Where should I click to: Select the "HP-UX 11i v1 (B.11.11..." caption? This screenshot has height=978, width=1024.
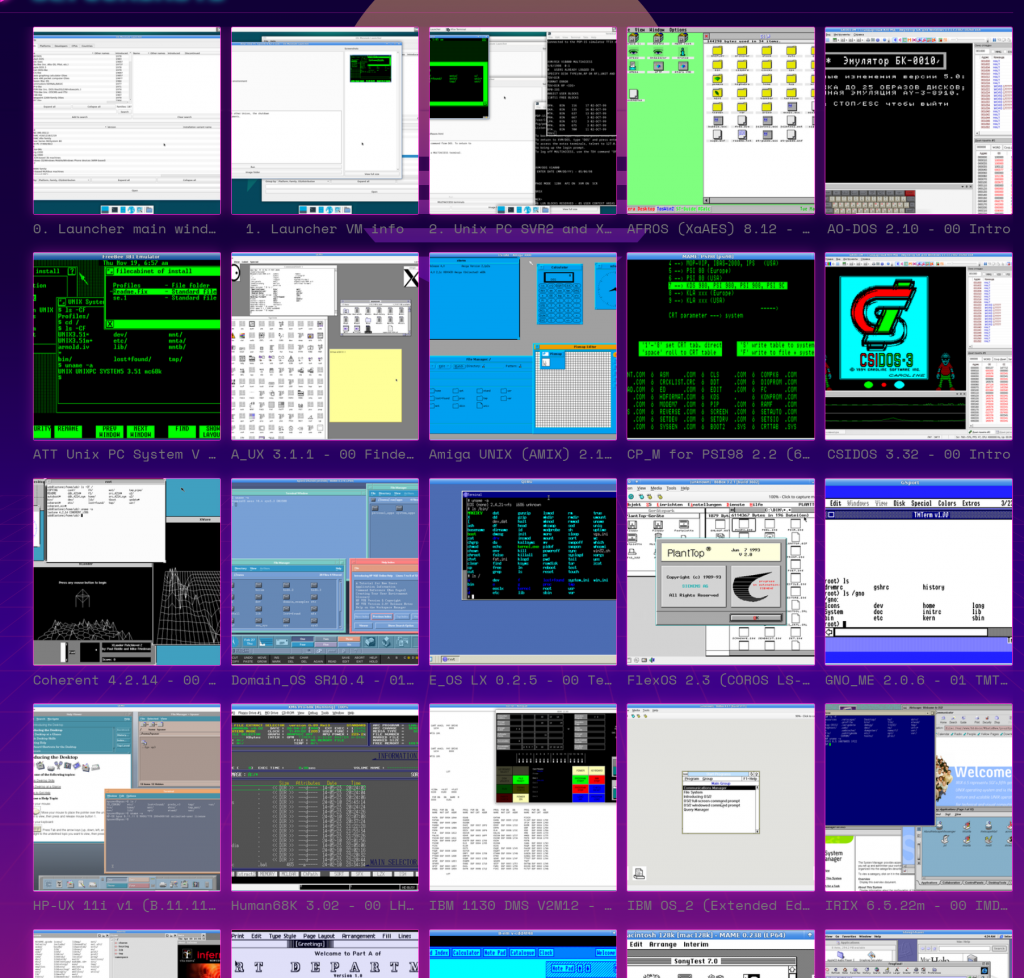click(125, 906)
